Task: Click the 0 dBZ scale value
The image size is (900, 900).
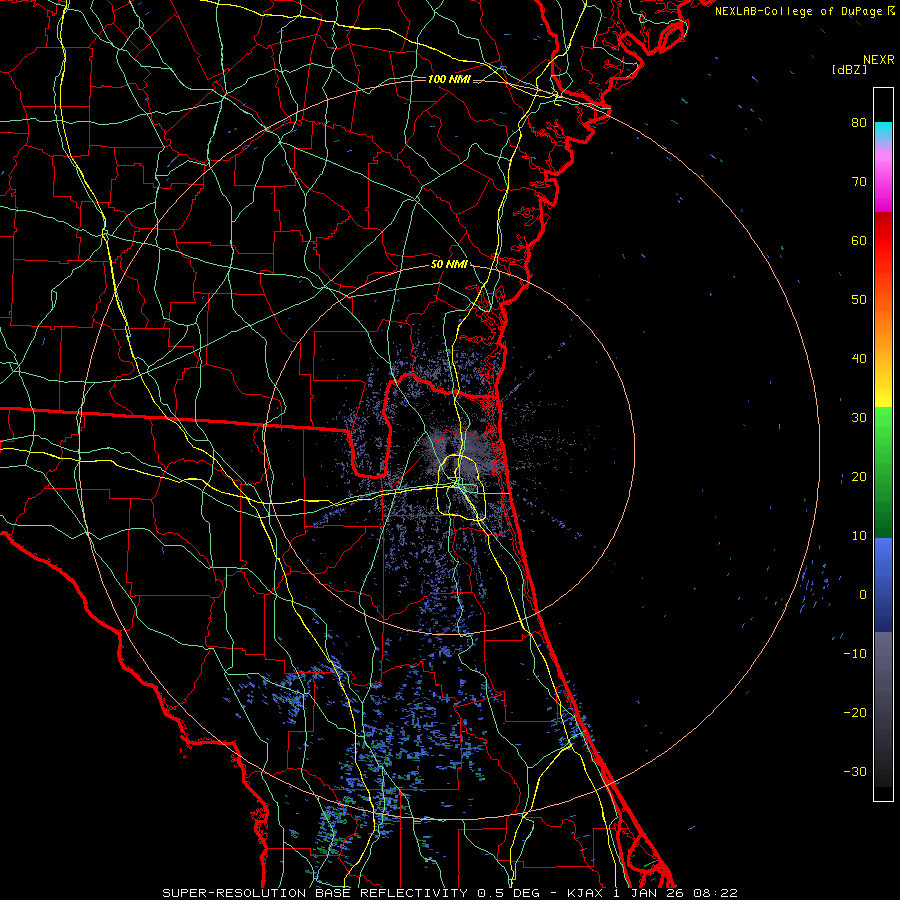Action: coord(863,595)
